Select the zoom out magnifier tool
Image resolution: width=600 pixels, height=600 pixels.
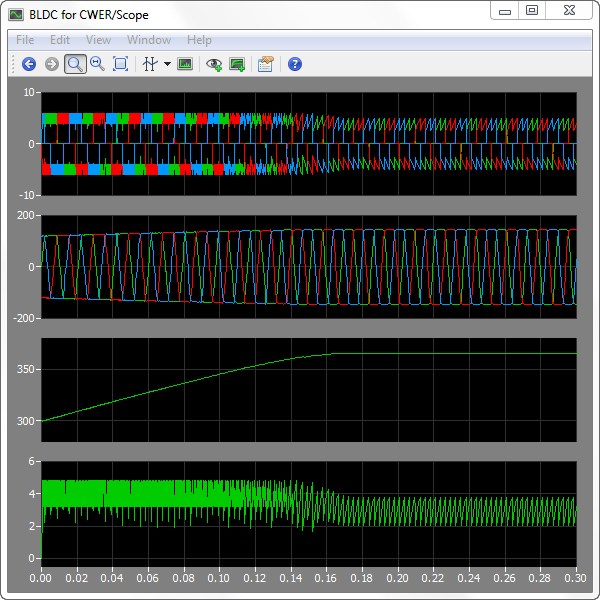tap(97, 64)
